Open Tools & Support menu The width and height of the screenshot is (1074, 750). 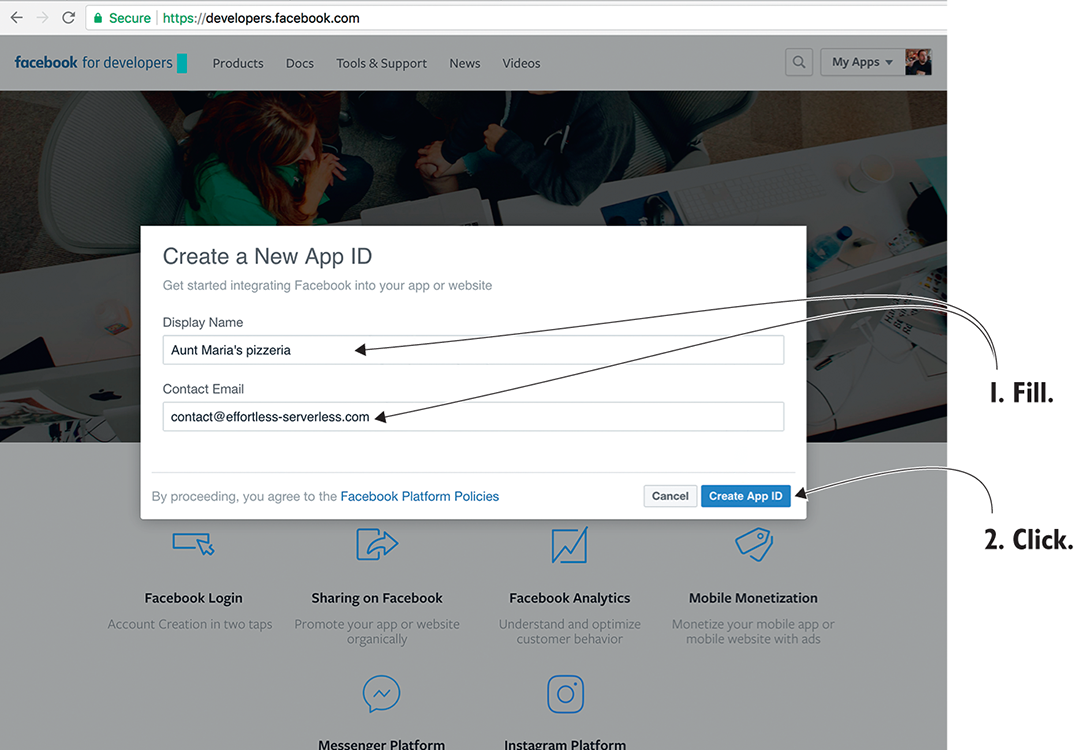tap(381, 63)
